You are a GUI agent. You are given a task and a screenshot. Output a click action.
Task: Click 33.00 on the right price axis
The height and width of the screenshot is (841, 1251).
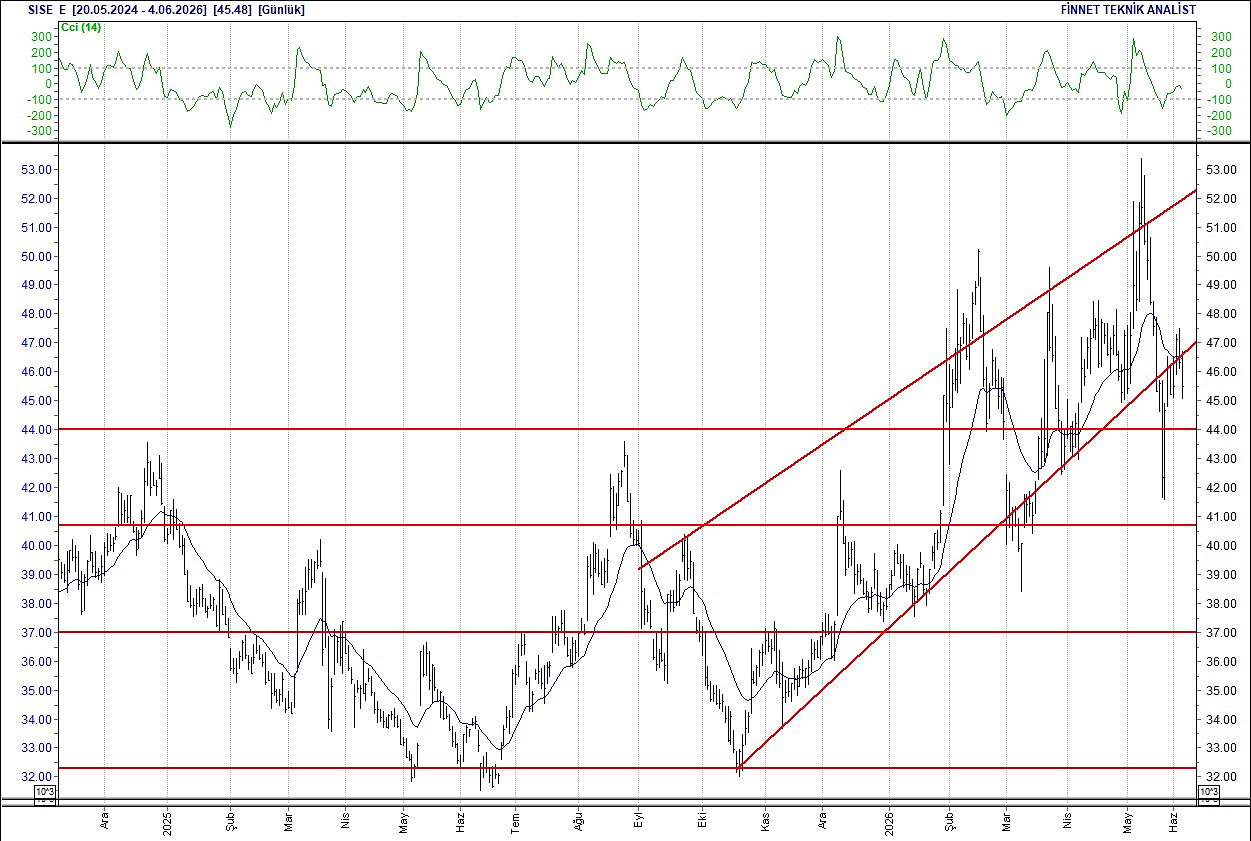[1221, 748]
